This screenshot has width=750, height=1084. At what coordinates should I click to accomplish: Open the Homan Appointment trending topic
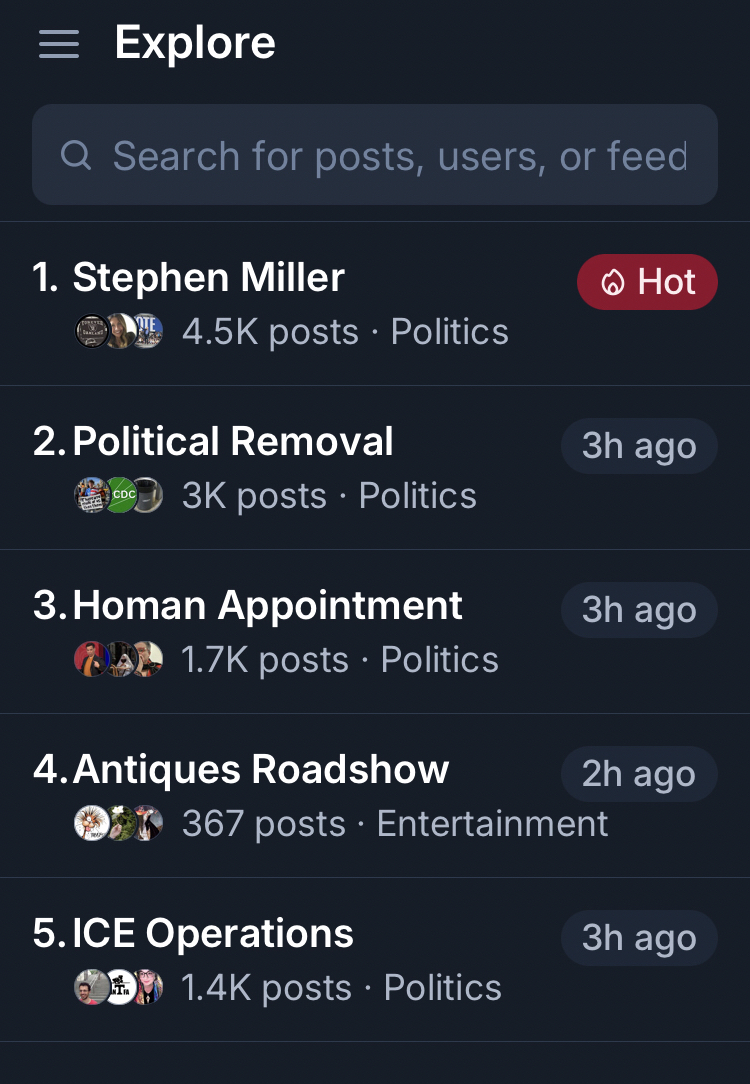(268, 606)
